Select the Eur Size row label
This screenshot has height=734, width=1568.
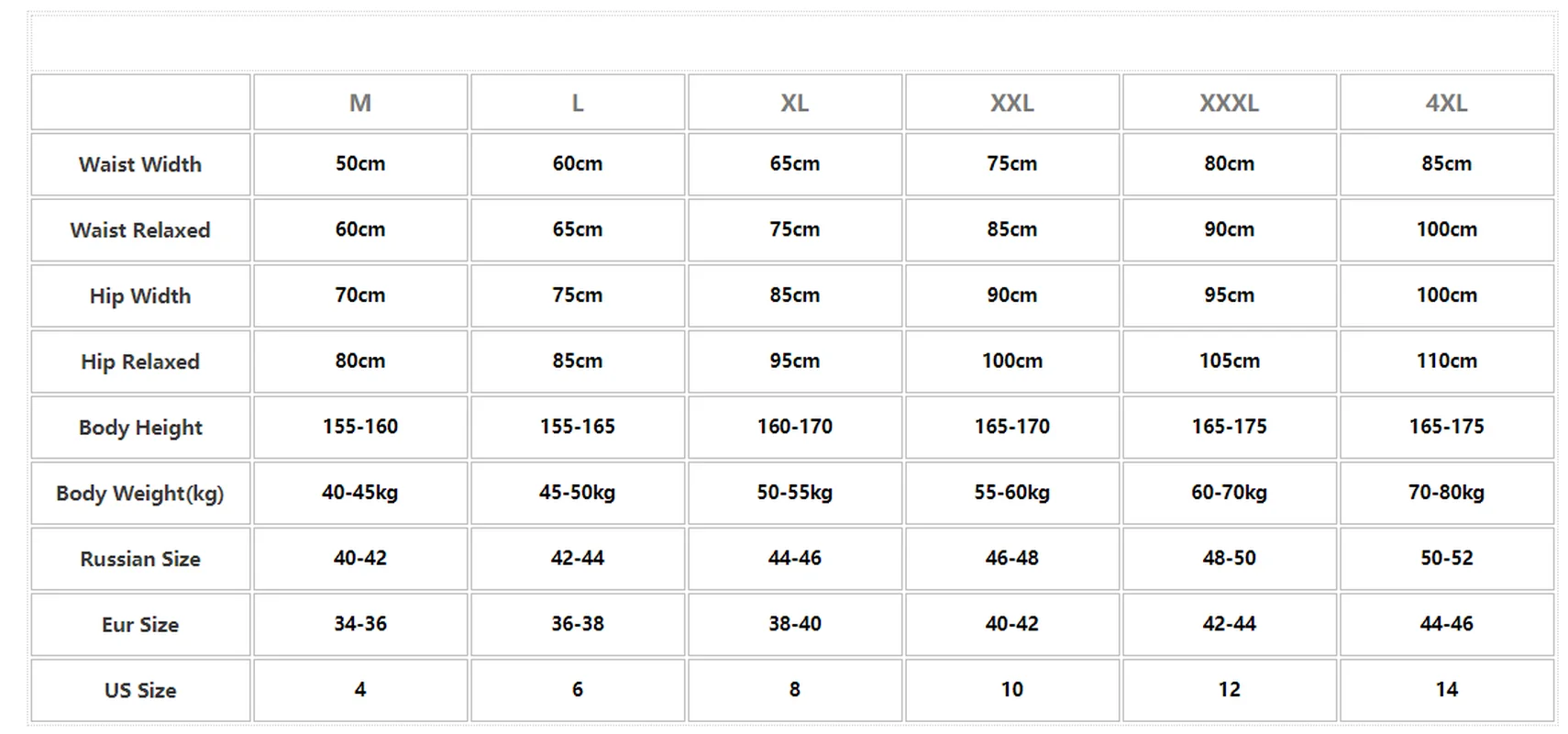140,625
